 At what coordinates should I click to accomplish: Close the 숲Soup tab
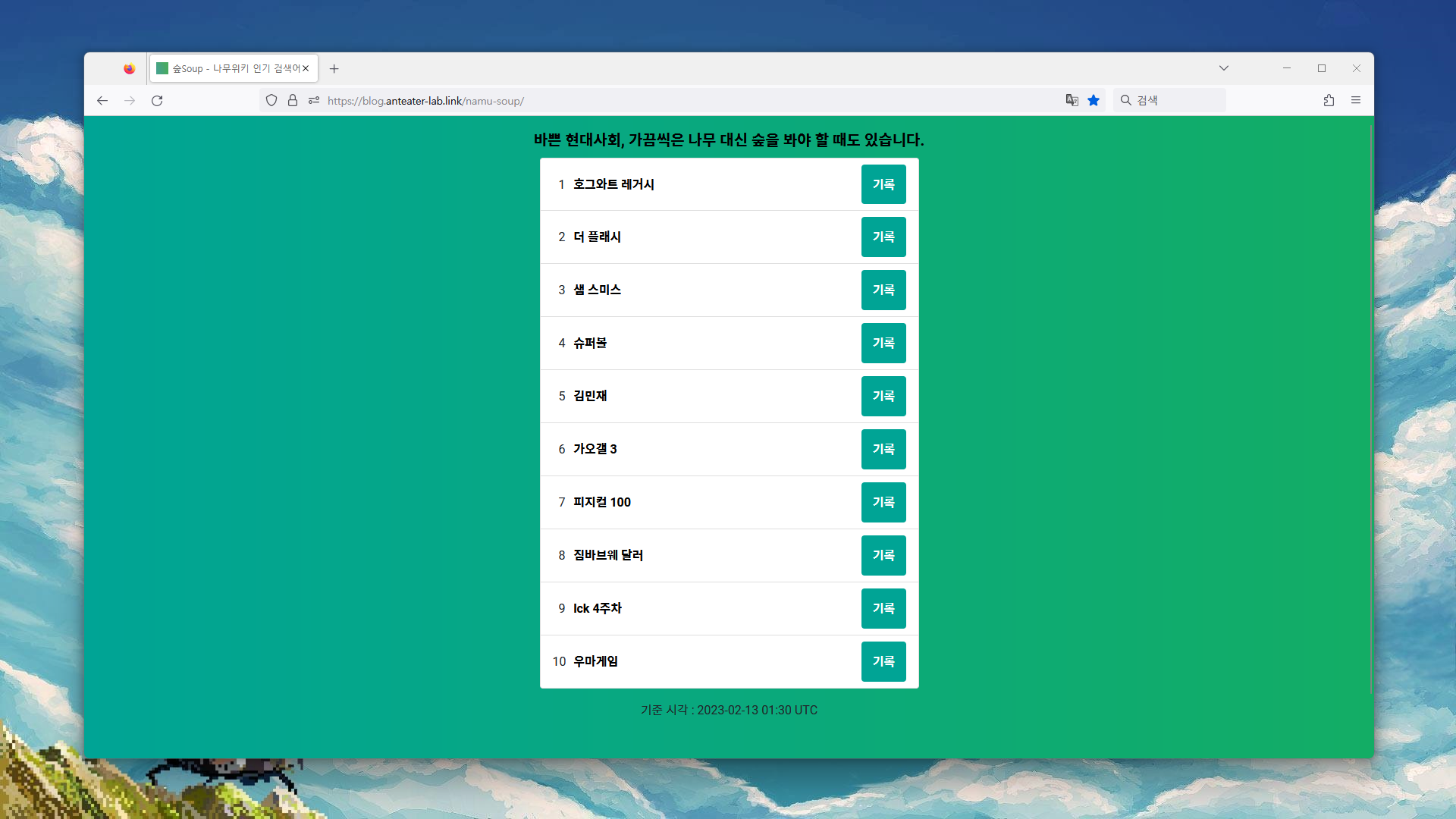pos(306,68)
